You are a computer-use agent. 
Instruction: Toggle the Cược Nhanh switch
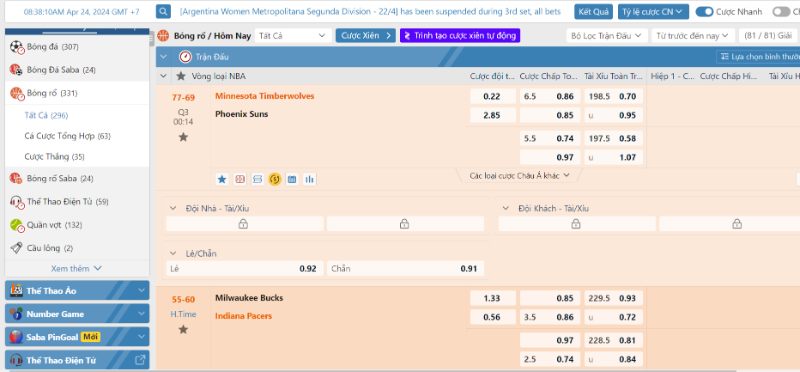click(x=704, y=12)
